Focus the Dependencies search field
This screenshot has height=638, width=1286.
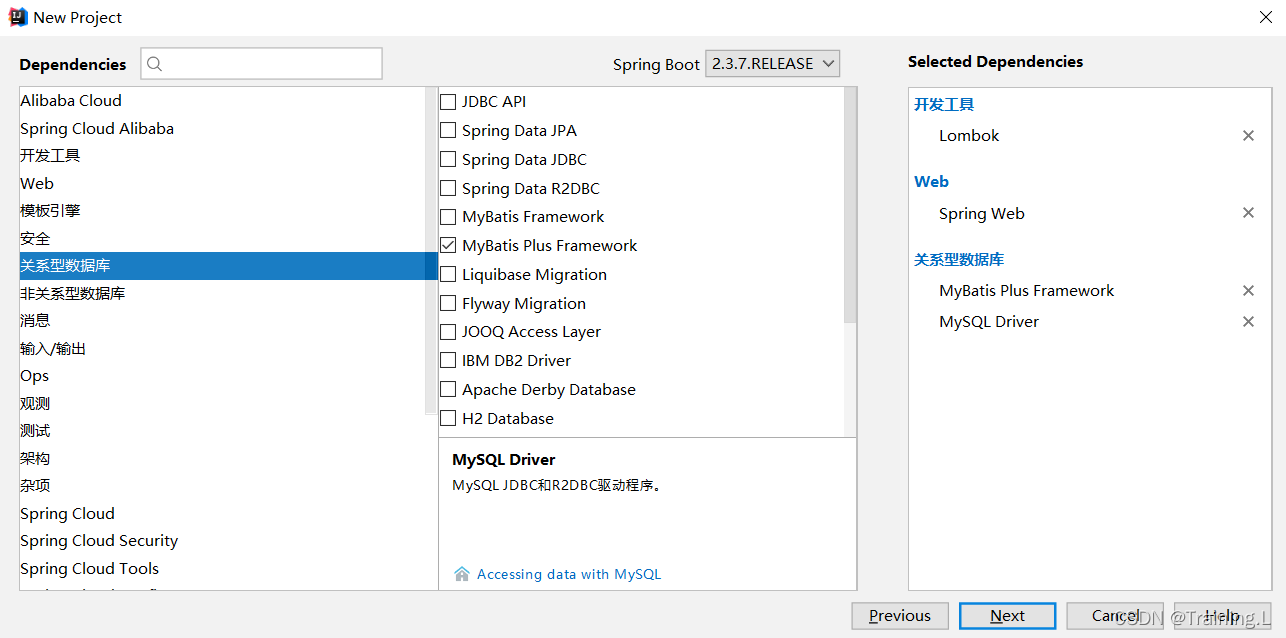(x=261, y=64)
